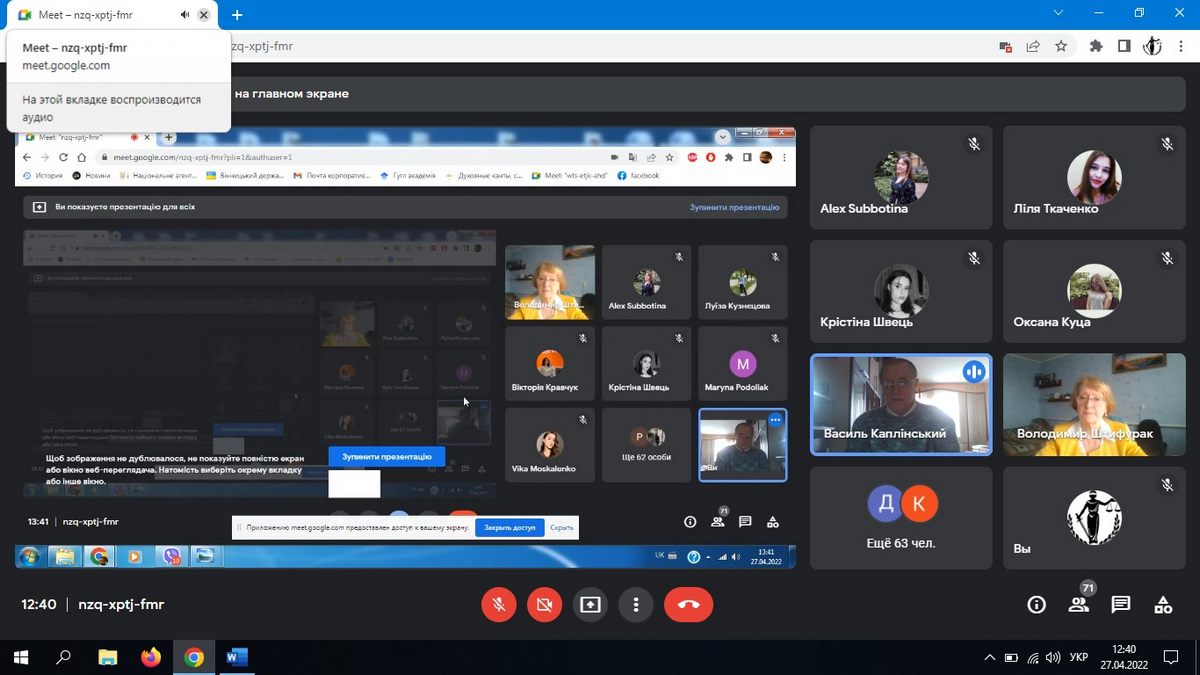Viewport: 1200px width, 675px height.
Task: Toggle the camera on/off button
Action: 544,605
